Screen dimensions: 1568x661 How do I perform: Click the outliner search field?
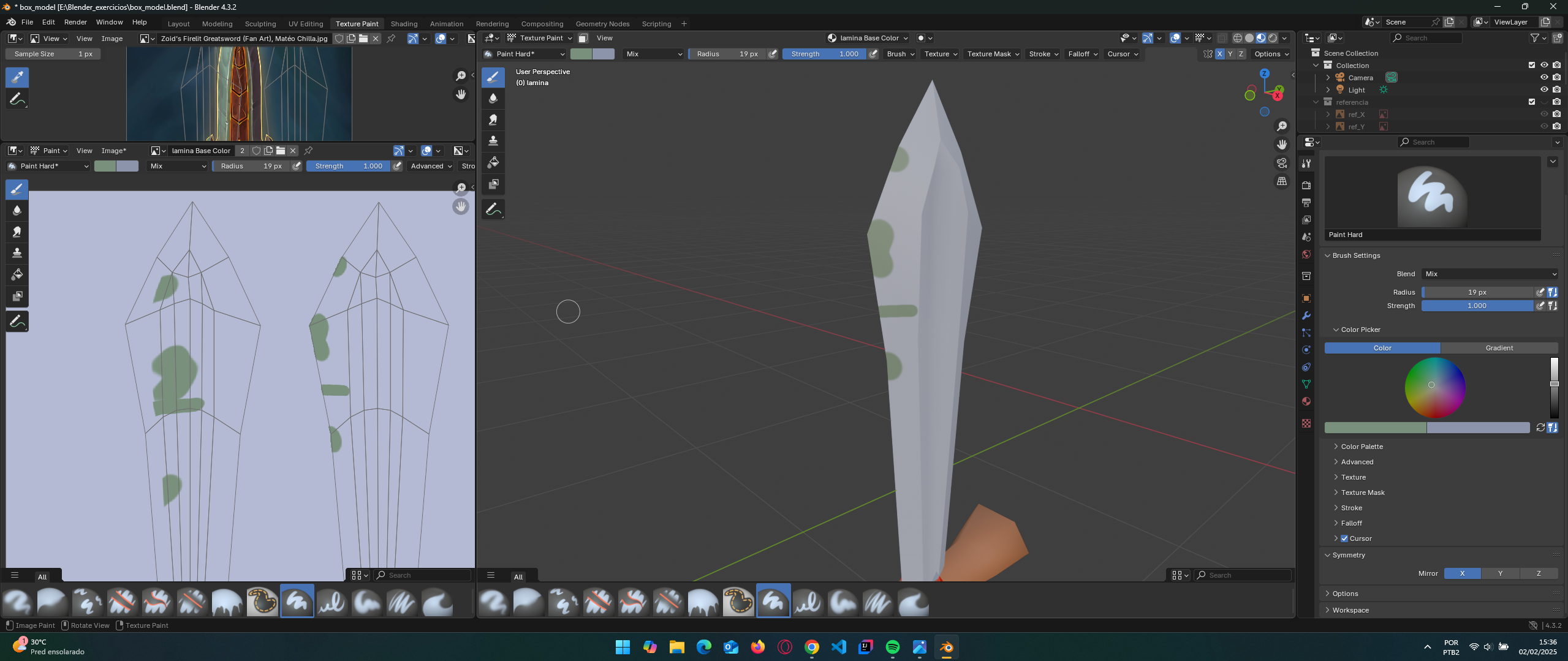1426,38
